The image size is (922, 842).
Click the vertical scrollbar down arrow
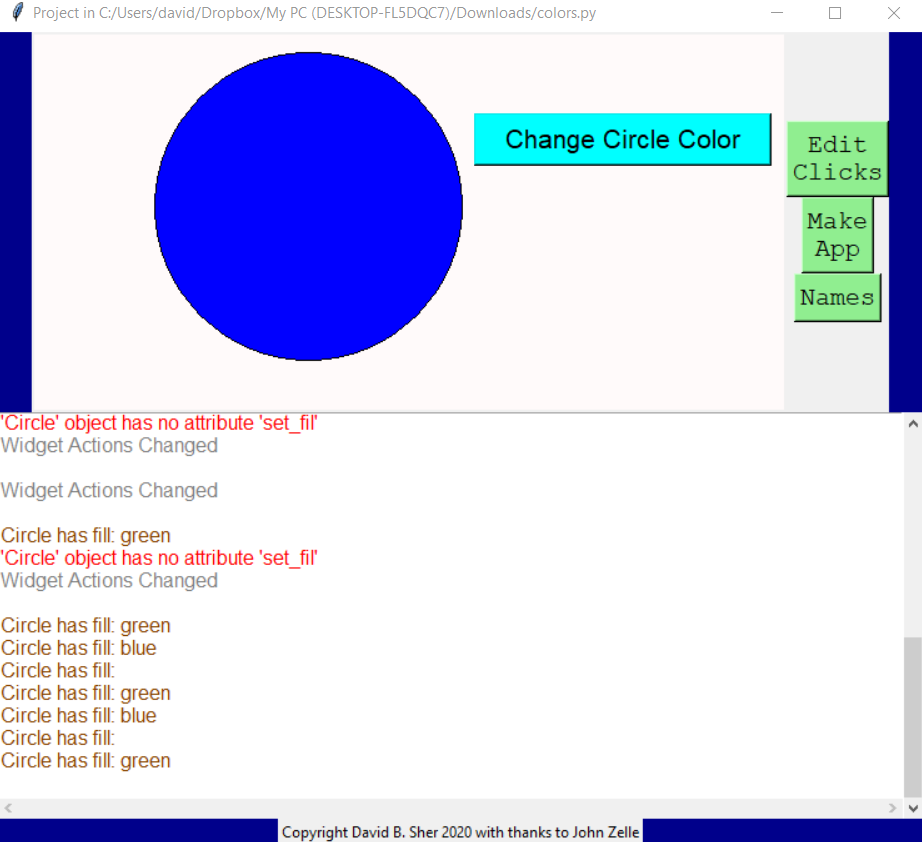point(913,808)
